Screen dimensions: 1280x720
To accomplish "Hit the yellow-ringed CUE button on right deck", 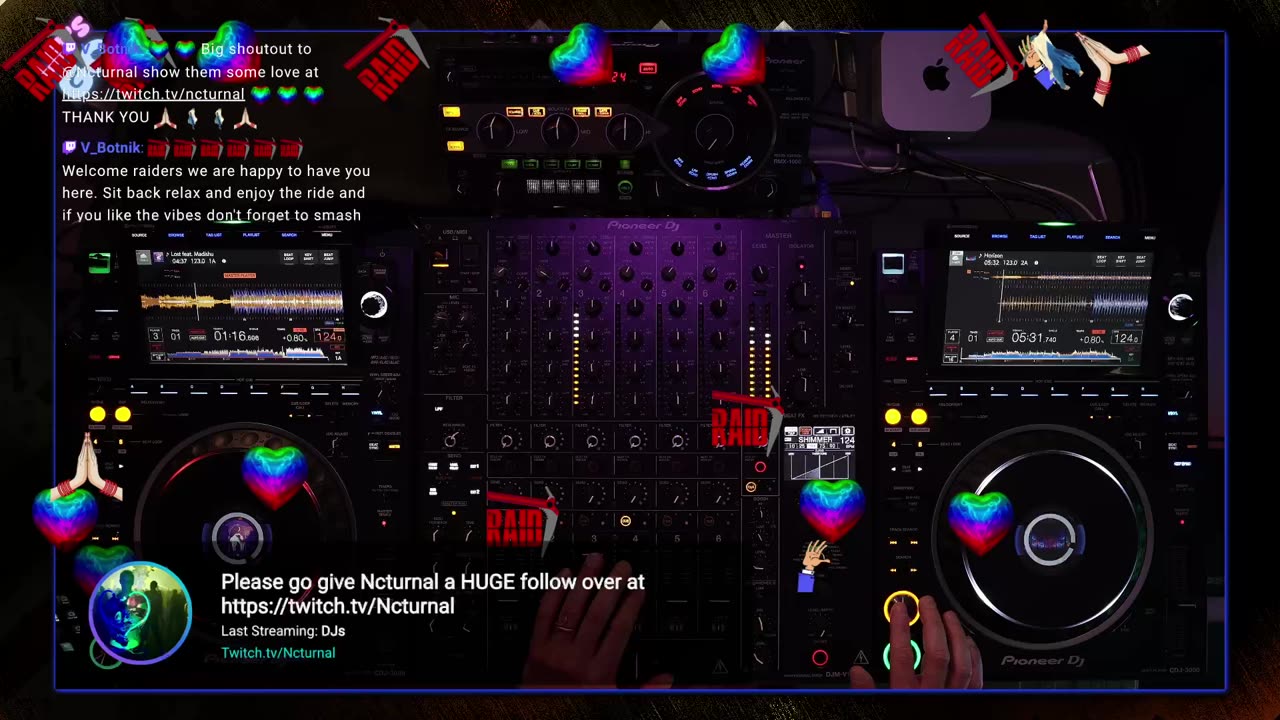I will click(x=901, y=608).
